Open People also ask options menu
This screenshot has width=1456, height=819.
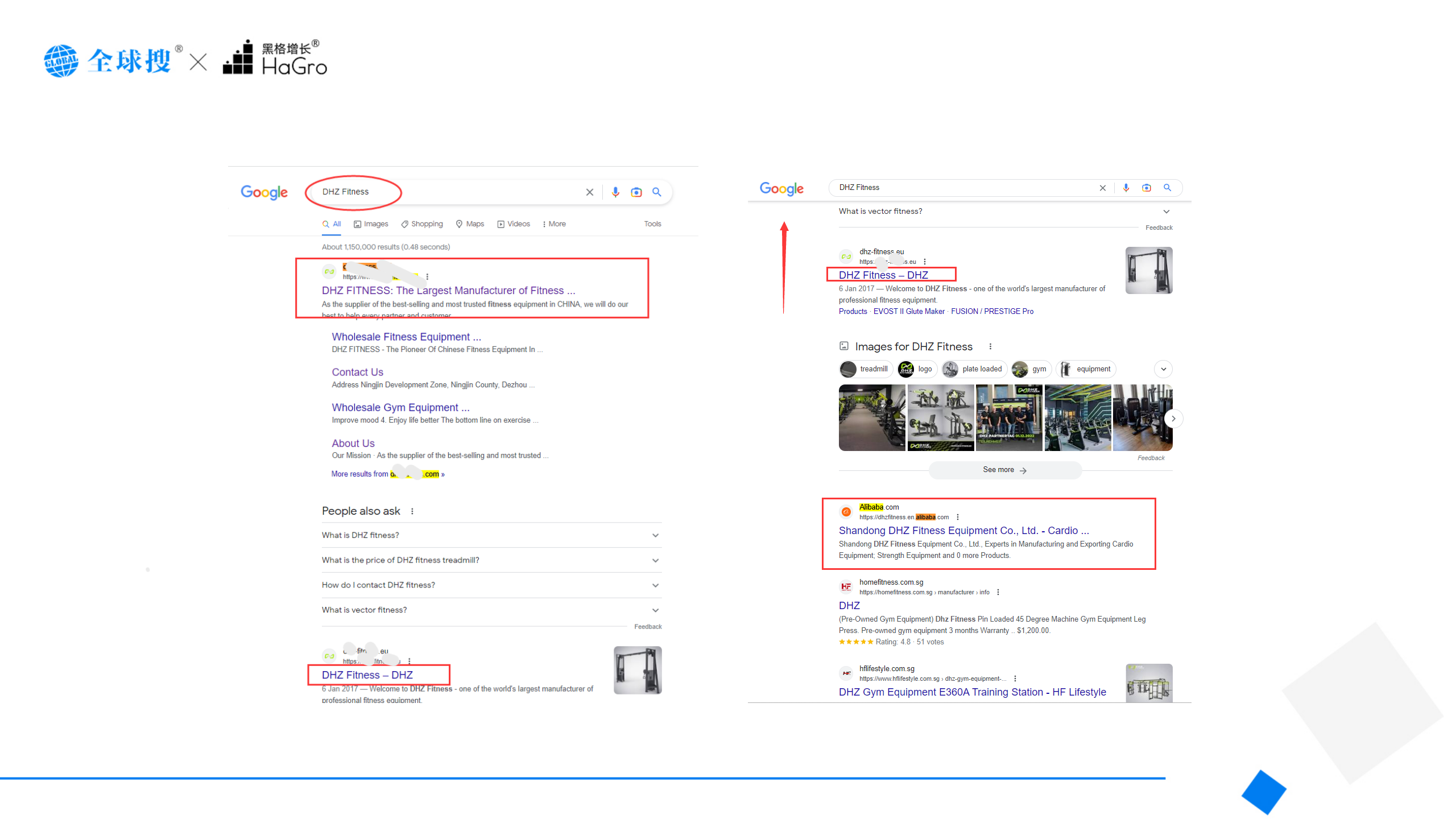(412, 511)
